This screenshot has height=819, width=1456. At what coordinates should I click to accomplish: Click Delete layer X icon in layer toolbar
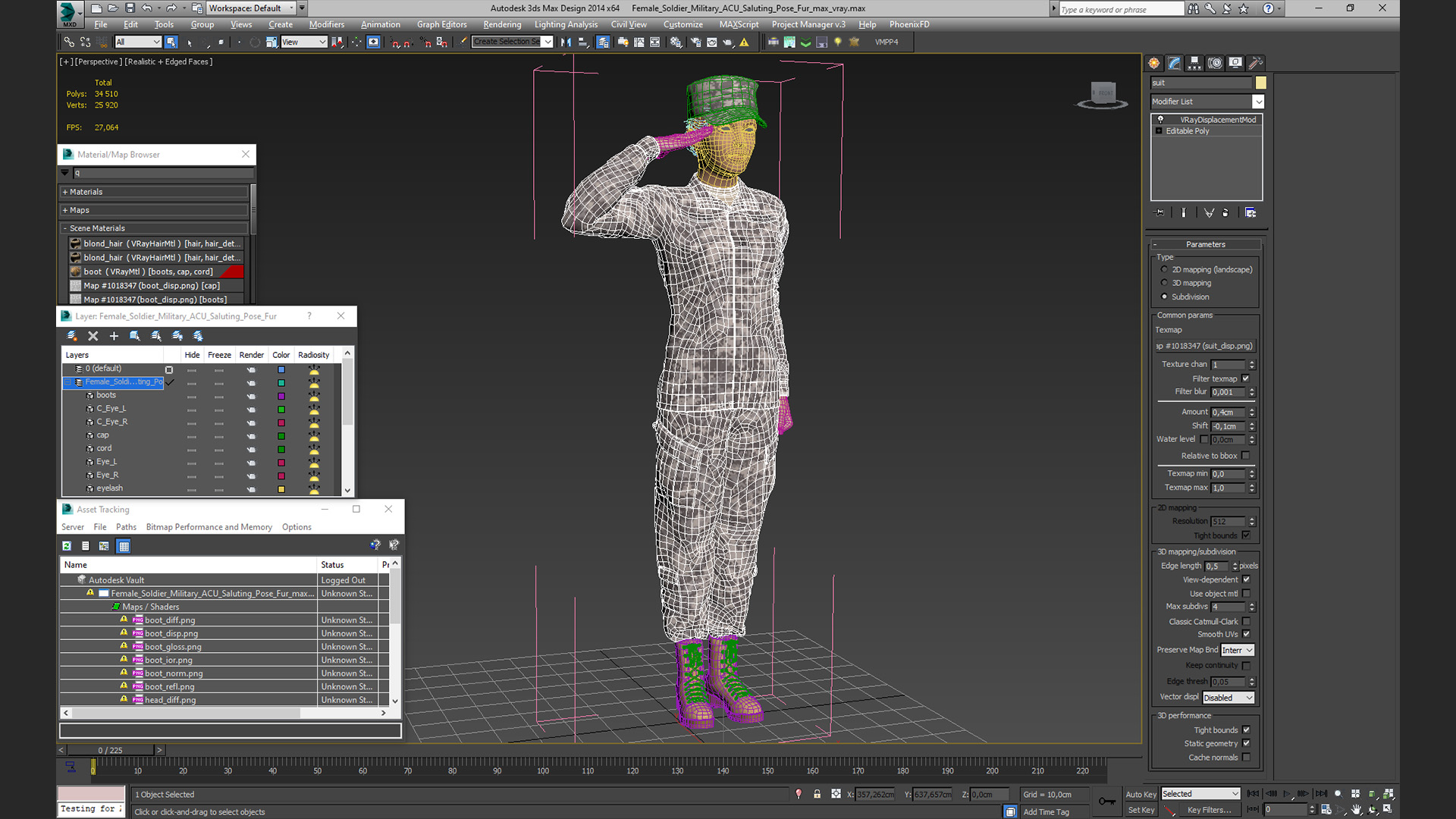pos(93,336)
